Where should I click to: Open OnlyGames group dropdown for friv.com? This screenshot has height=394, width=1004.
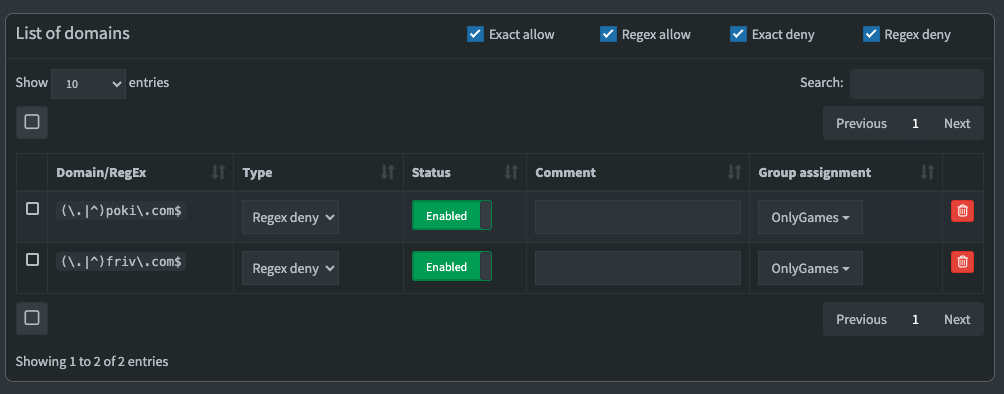(810, 268)
